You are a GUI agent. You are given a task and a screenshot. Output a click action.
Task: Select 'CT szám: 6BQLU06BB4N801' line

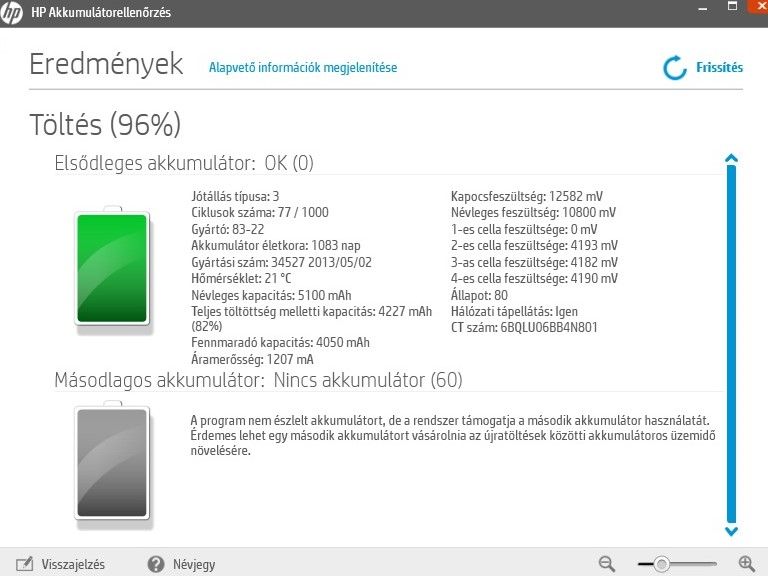524,327
